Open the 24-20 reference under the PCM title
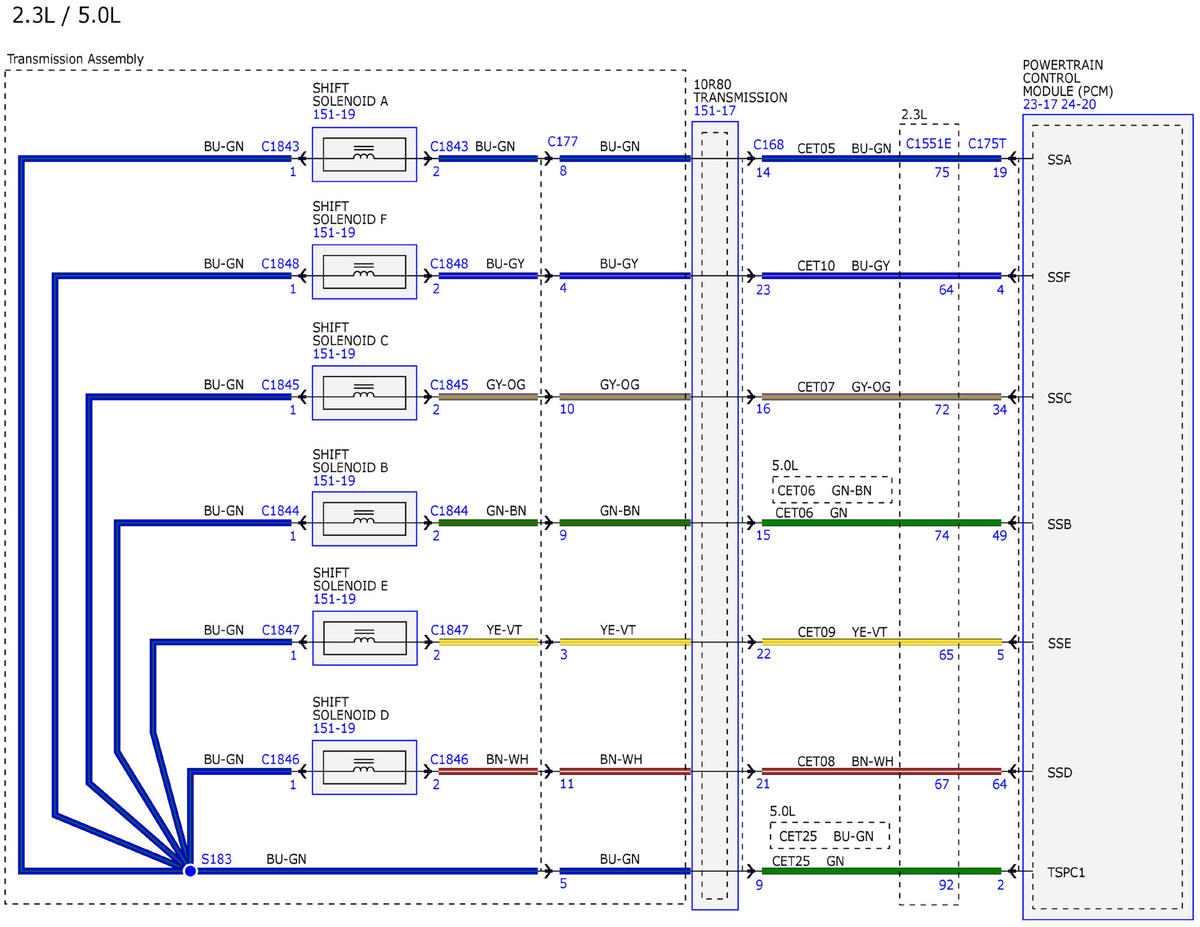Viewport: 1200px width, 927px height. click(x=1077, y=103)
